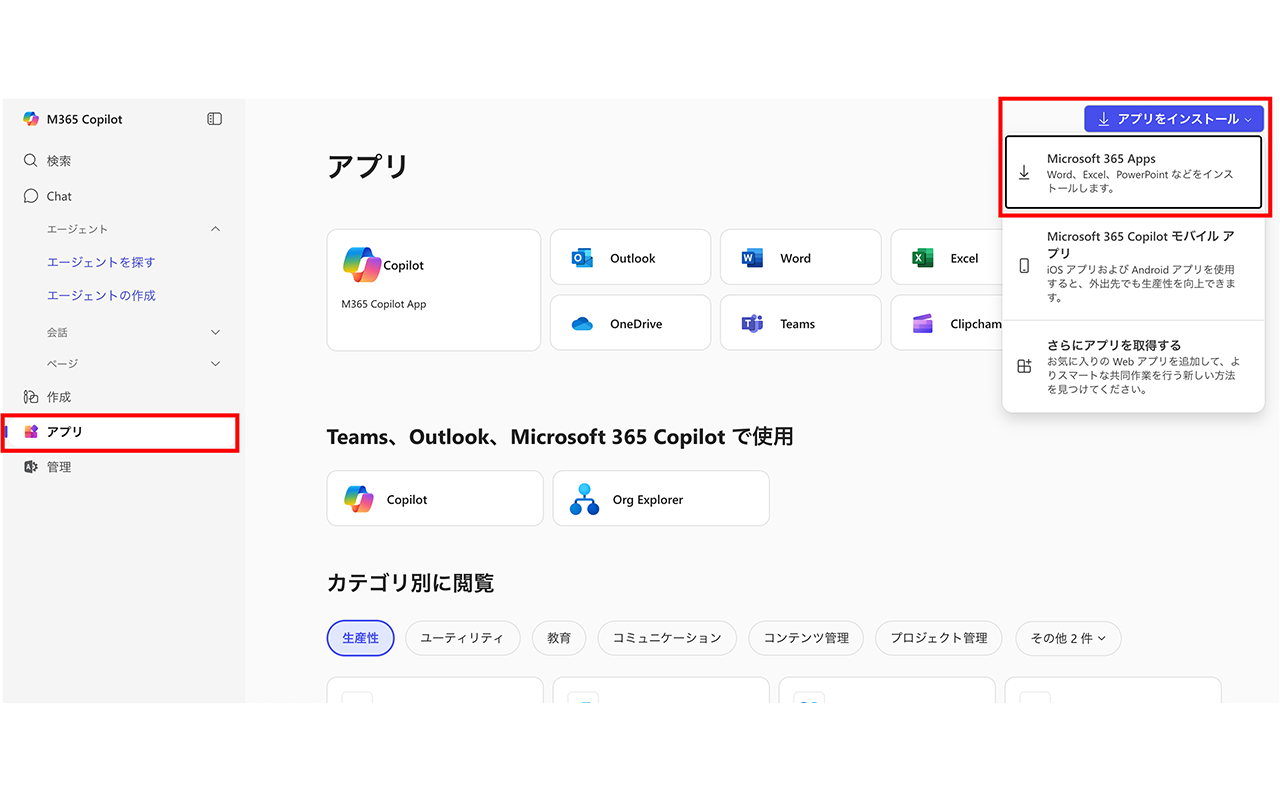Viewport: 1280px width, 800px height.
Task: Click the Teams app icon
Action: point(752,324)
